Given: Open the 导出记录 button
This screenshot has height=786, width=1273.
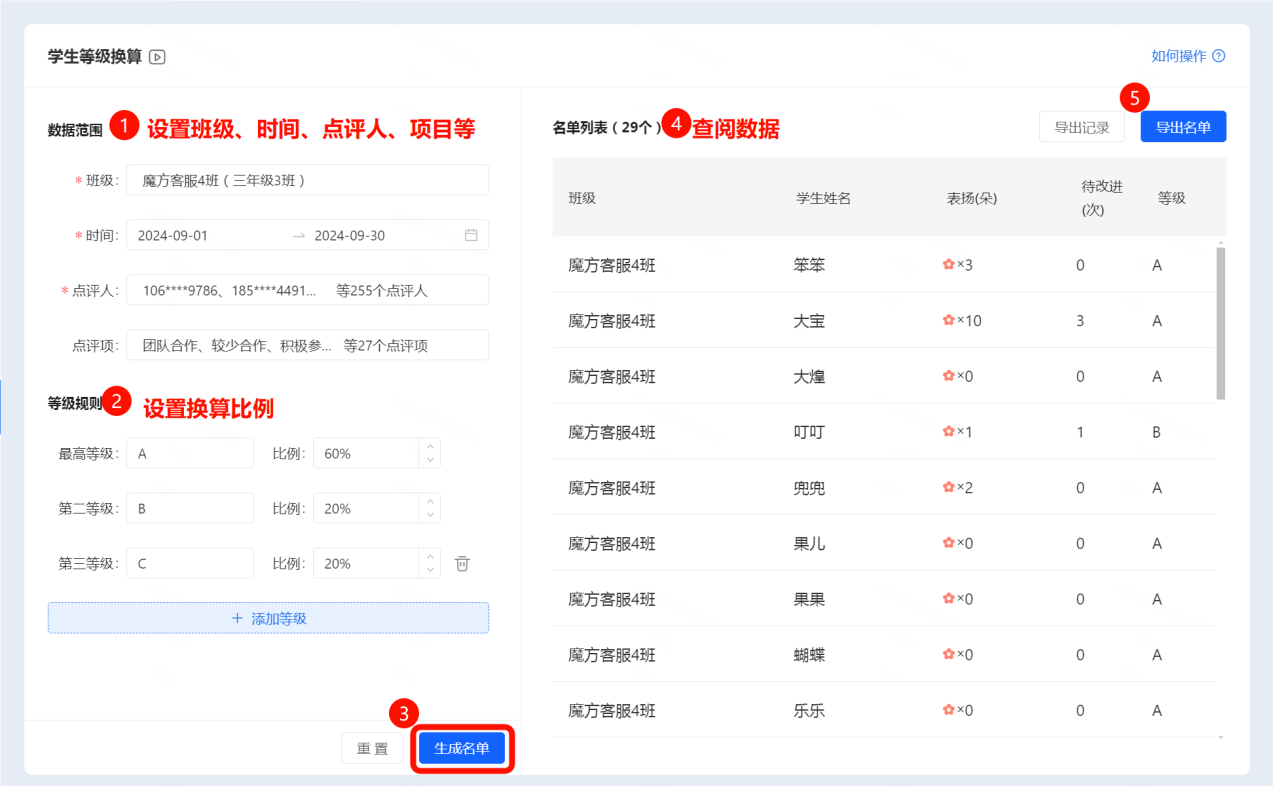Looking at the screenshot, I should [1081, 127].
